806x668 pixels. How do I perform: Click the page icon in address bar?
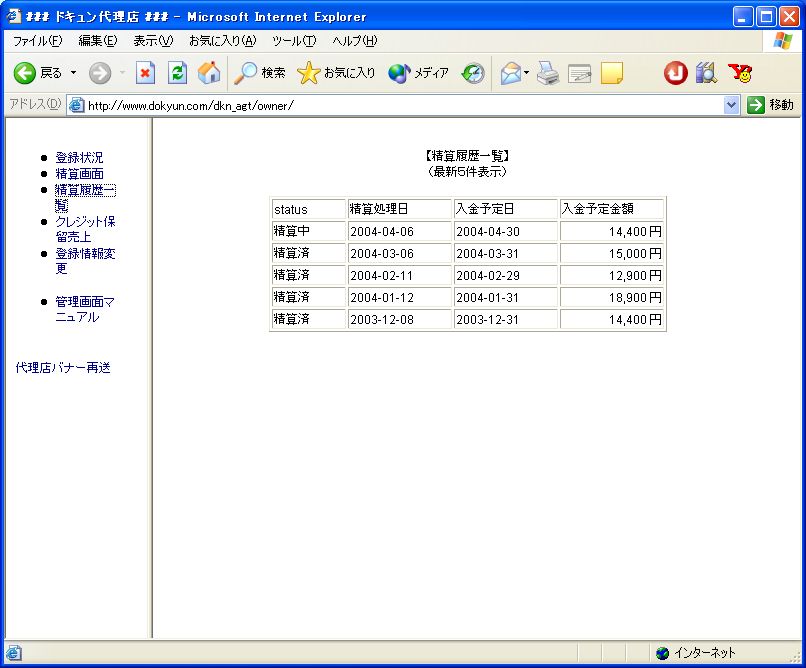77,105
